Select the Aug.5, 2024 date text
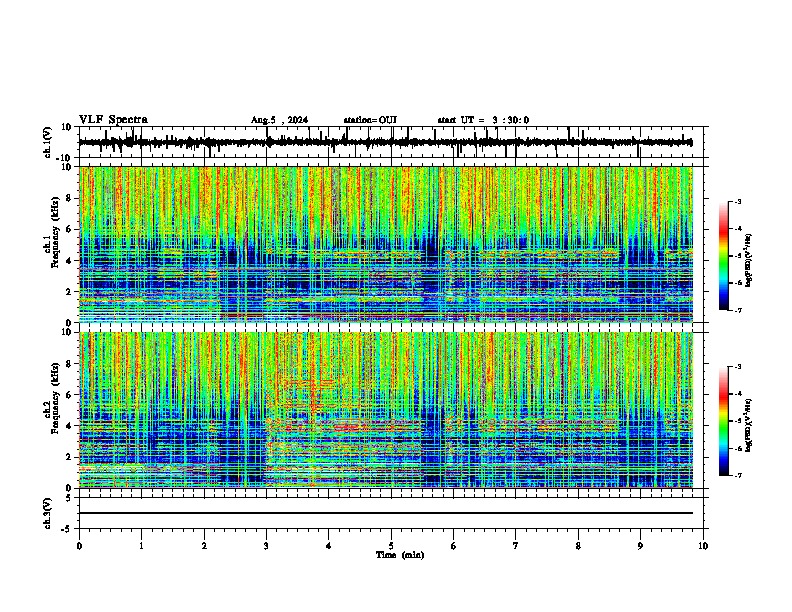The width and height of the screenshot is (792, 612). click(279, 120)
